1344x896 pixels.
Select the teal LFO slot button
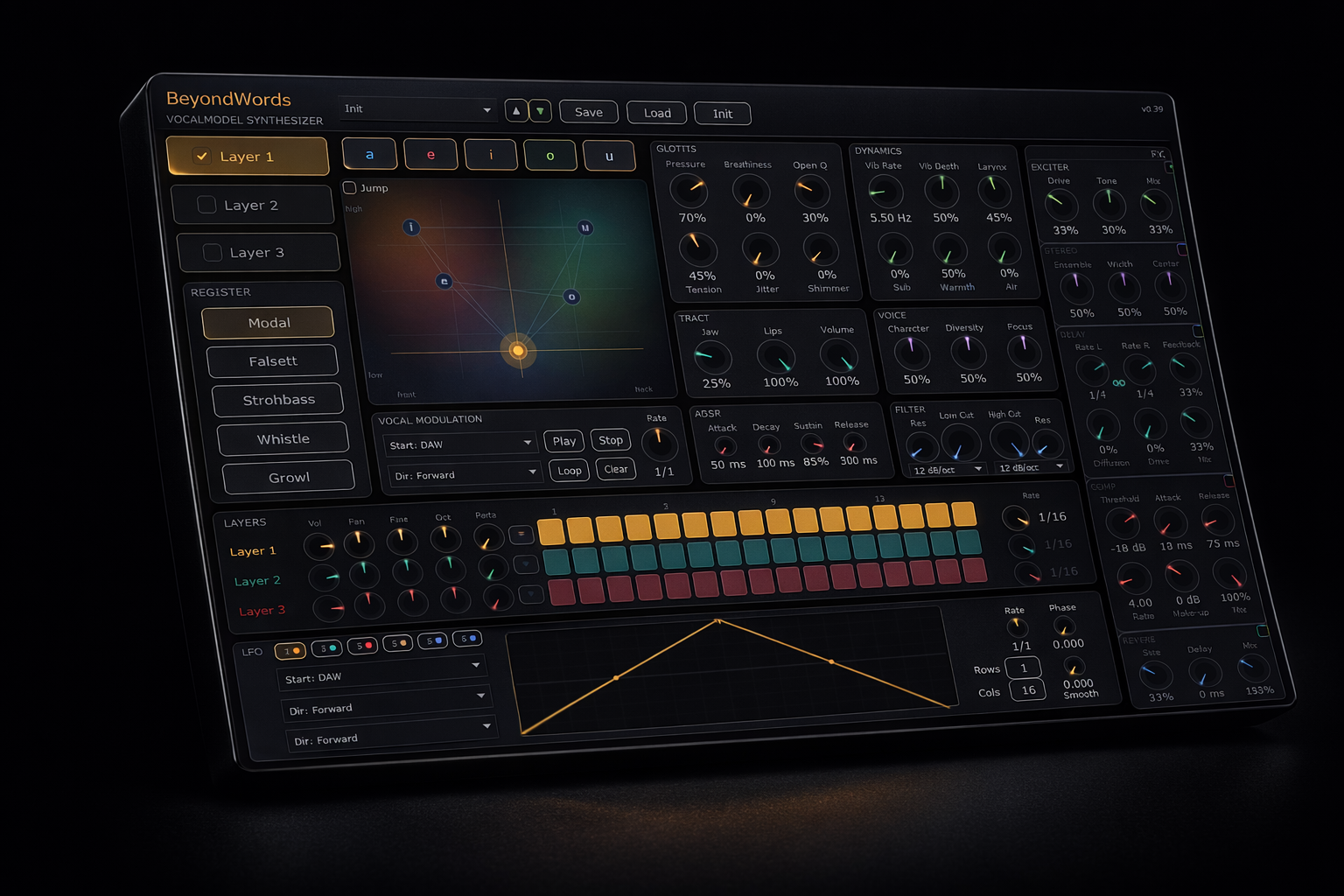click(x=326, y=648)
